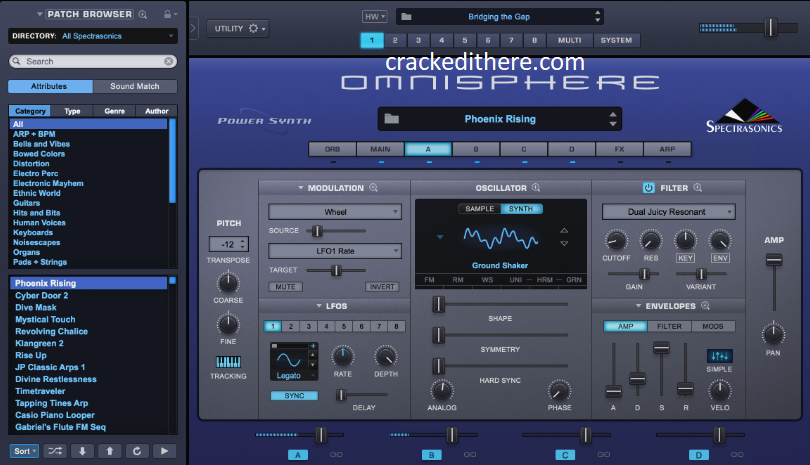Screen dimensions: 810x465
Task: Click the master volume slider at top right
Action: coord(770,27)
